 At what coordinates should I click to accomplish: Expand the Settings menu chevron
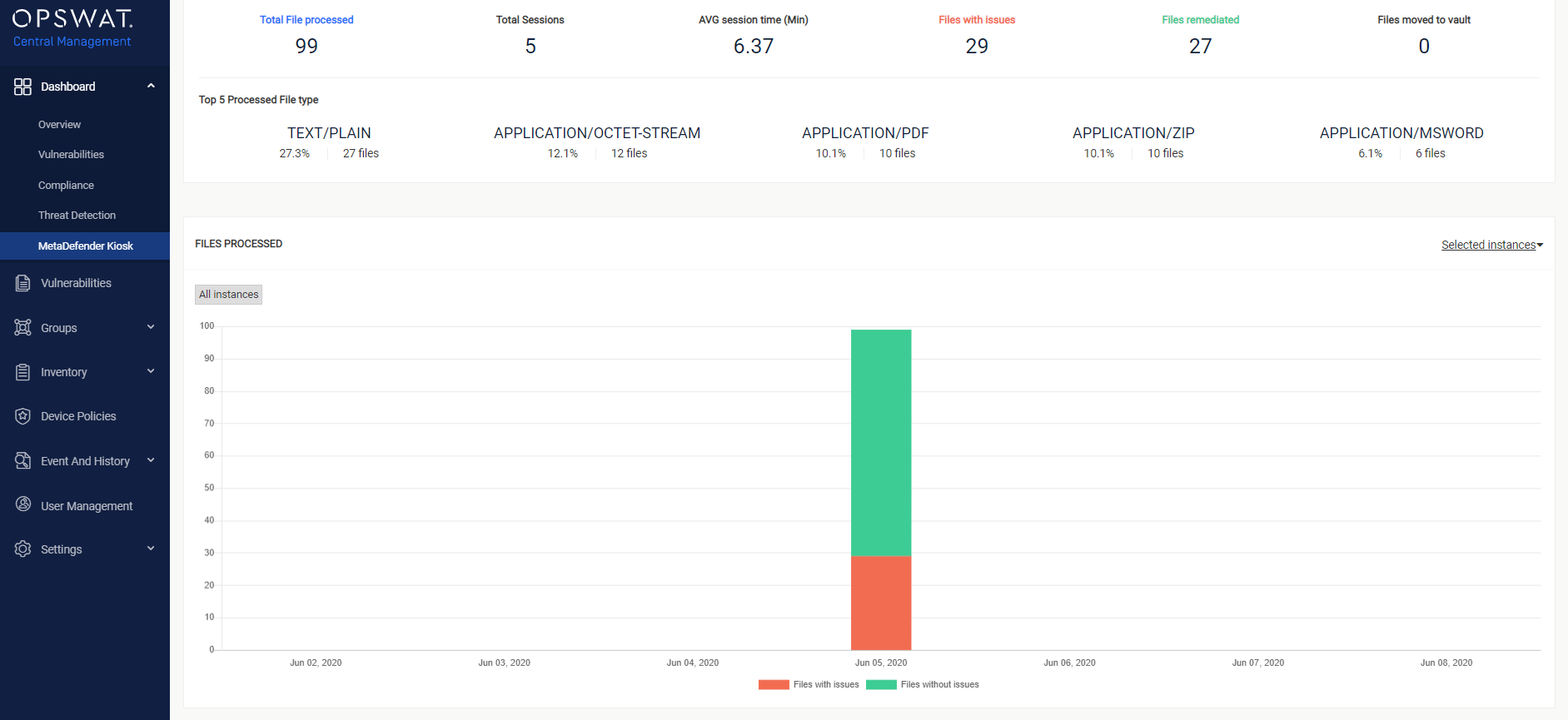point(151,549)
